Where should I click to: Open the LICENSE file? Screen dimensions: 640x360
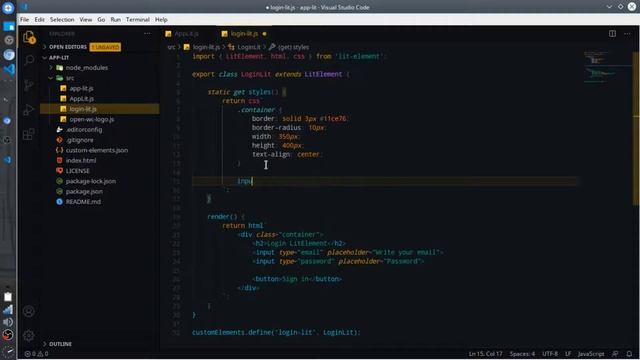(x=78, y=171)
